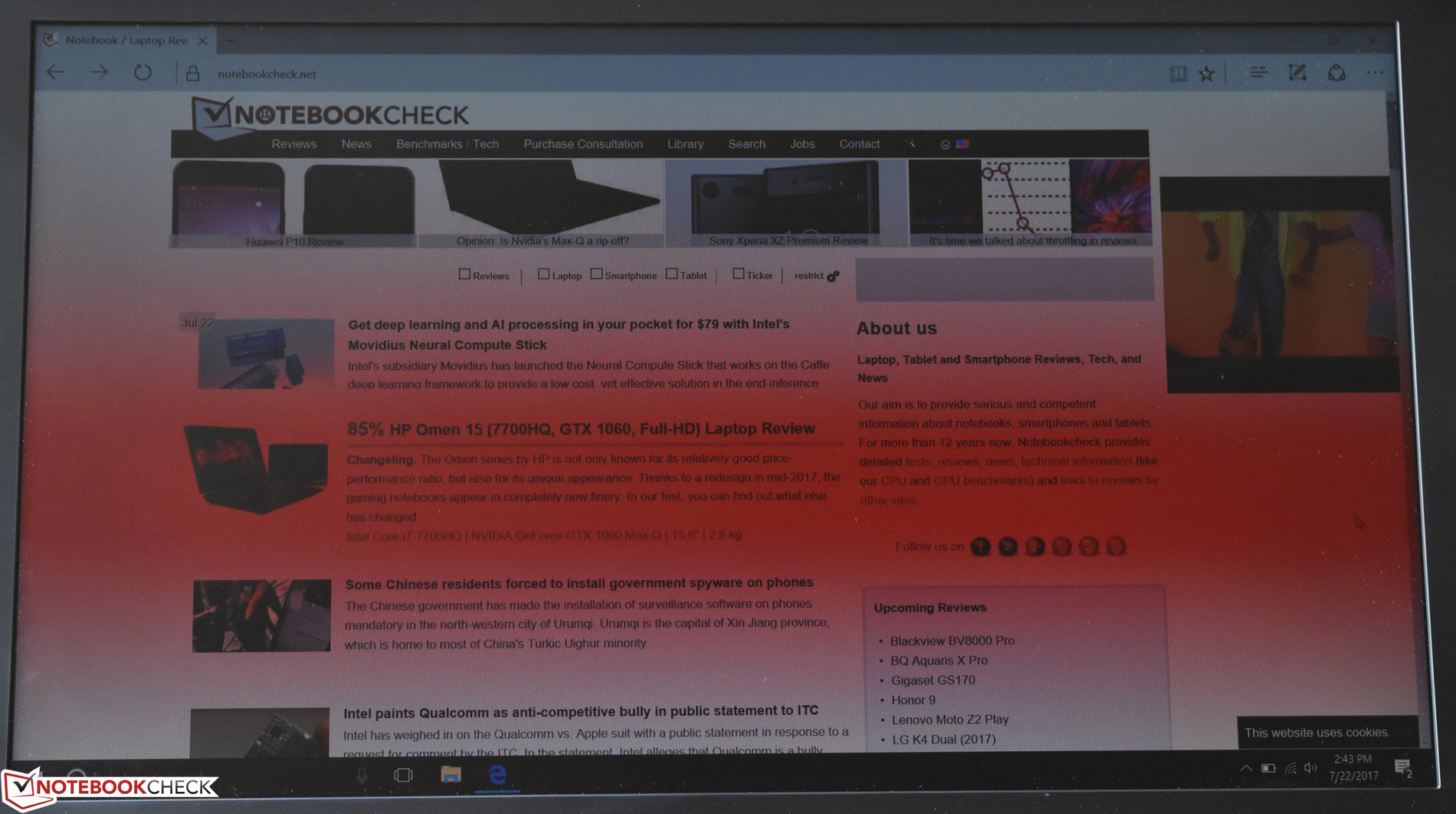Toggle the Tablet filter checkbox
Viewport: 1456px width, 814px height.
coord(671,274)
